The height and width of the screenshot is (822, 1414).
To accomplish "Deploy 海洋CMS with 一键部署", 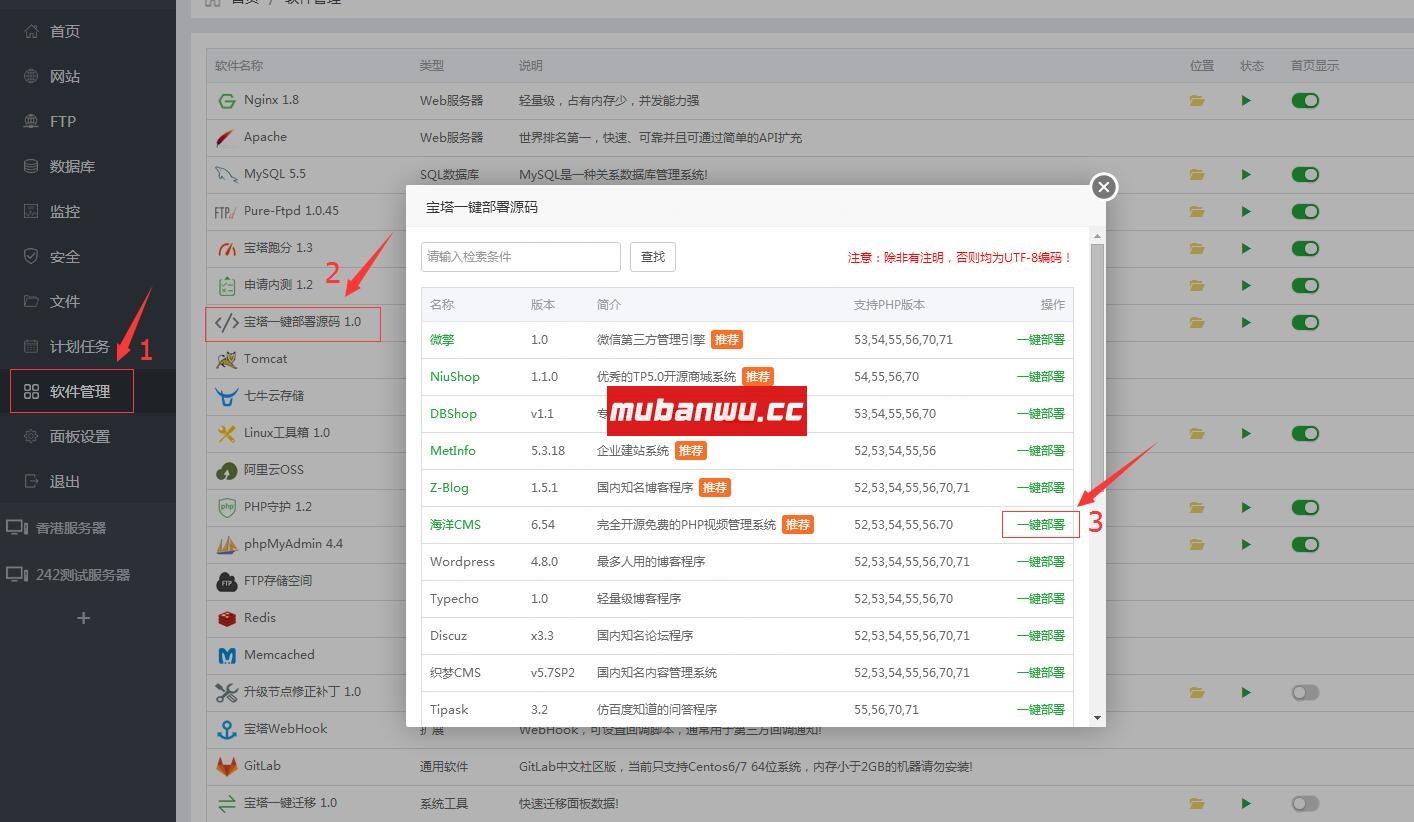I will click(x=1040, y=525).
